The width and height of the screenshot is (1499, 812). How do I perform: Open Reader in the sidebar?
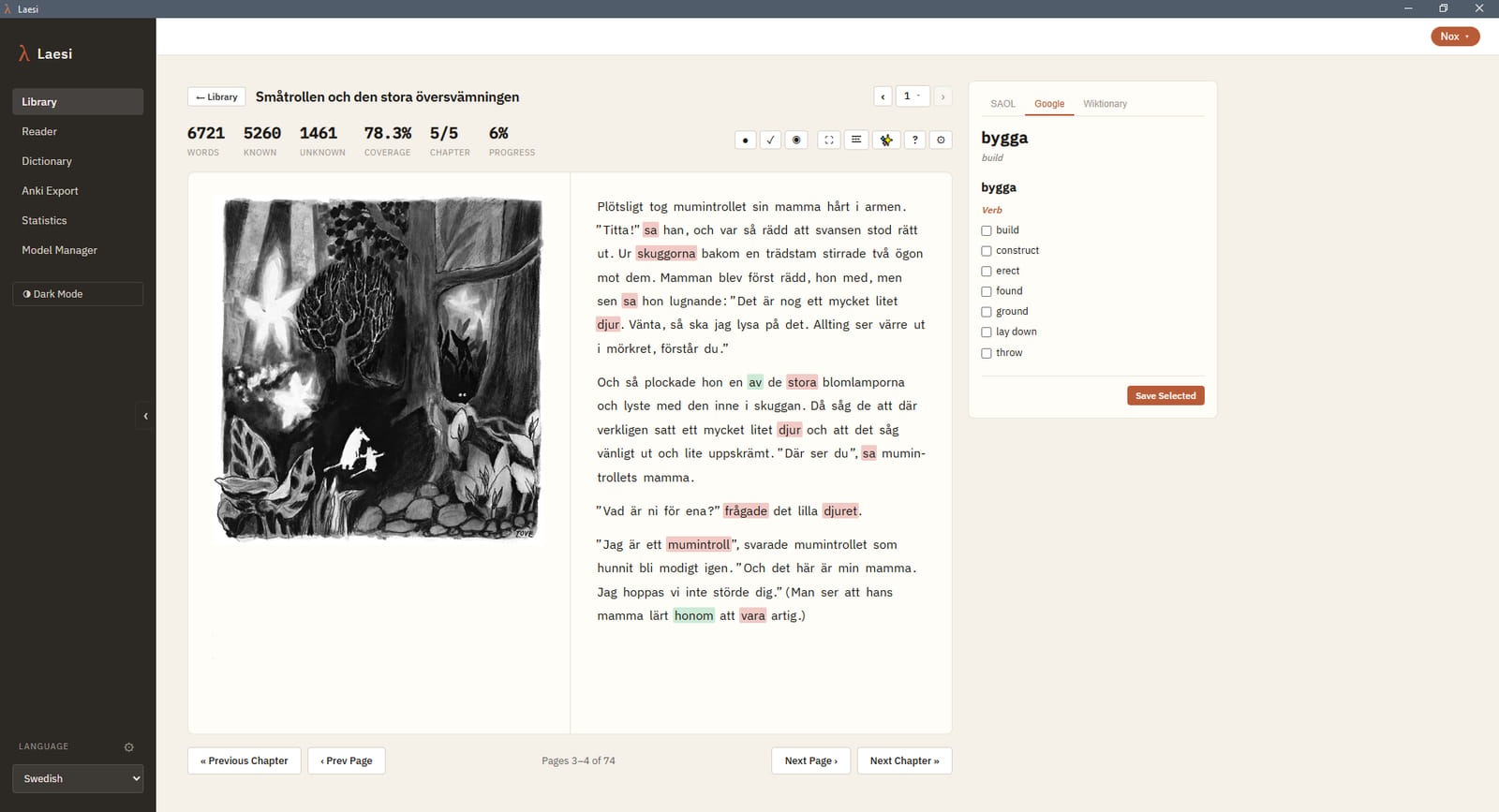click(x=78, y=132)
